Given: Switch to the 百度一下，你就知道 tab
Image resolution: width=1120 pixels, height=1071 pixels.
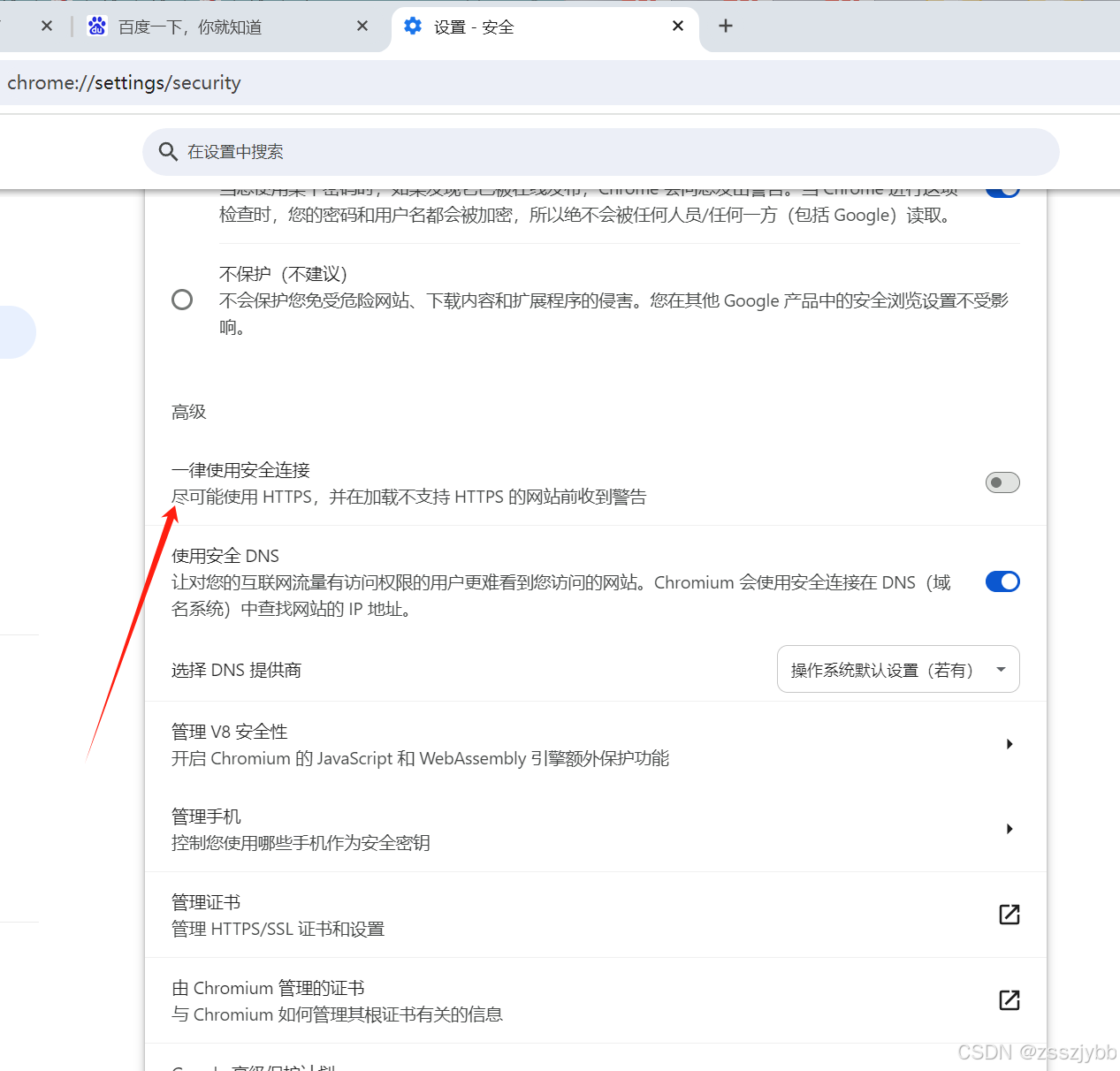Looking at the screenshot, I should point(221,26).
